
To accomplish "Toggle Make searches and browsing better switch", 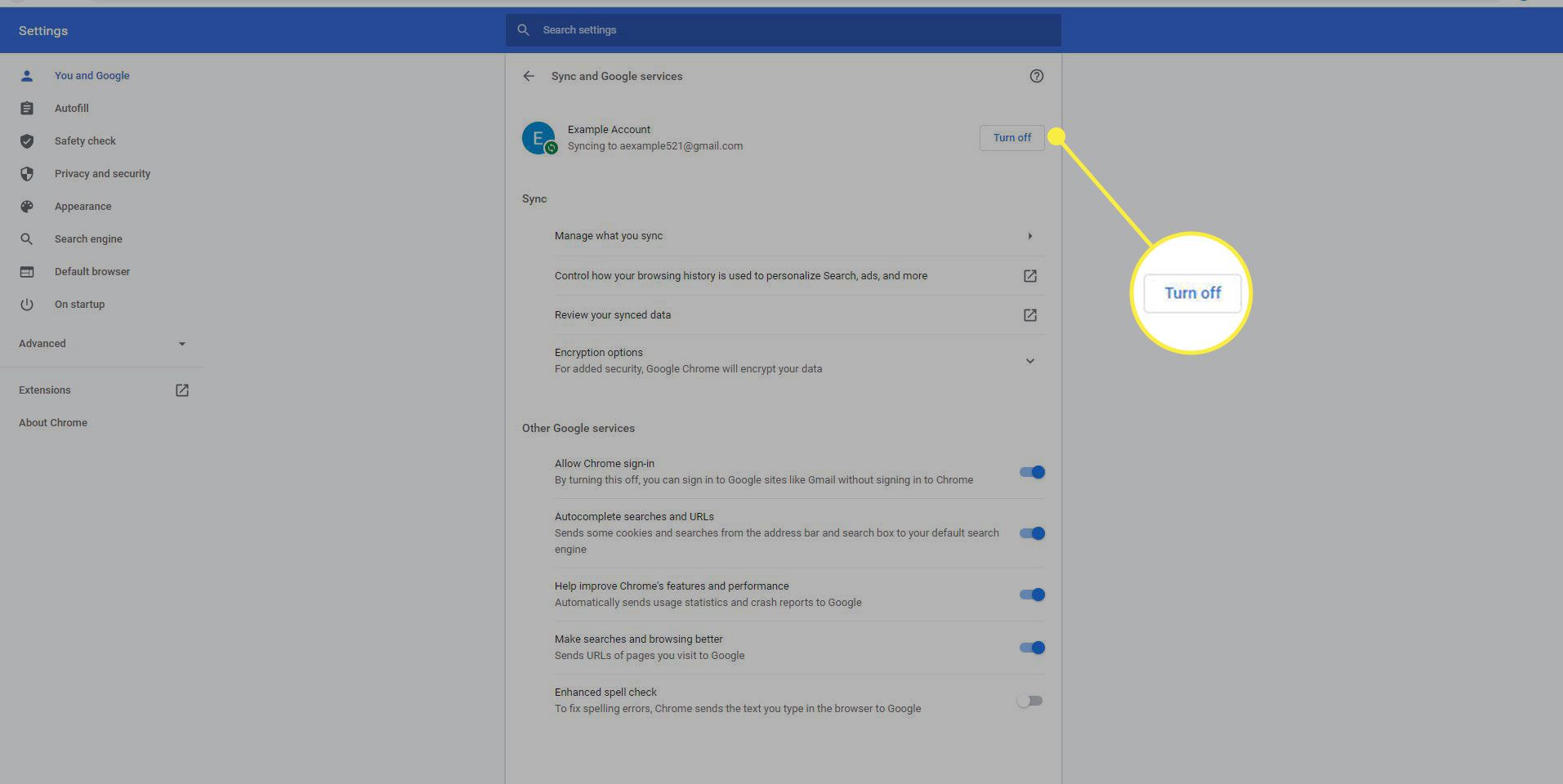I will click(1032, 648).
